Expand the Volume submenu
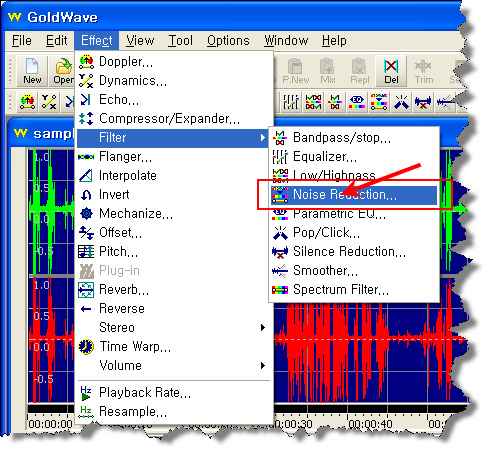 point(175,365)
